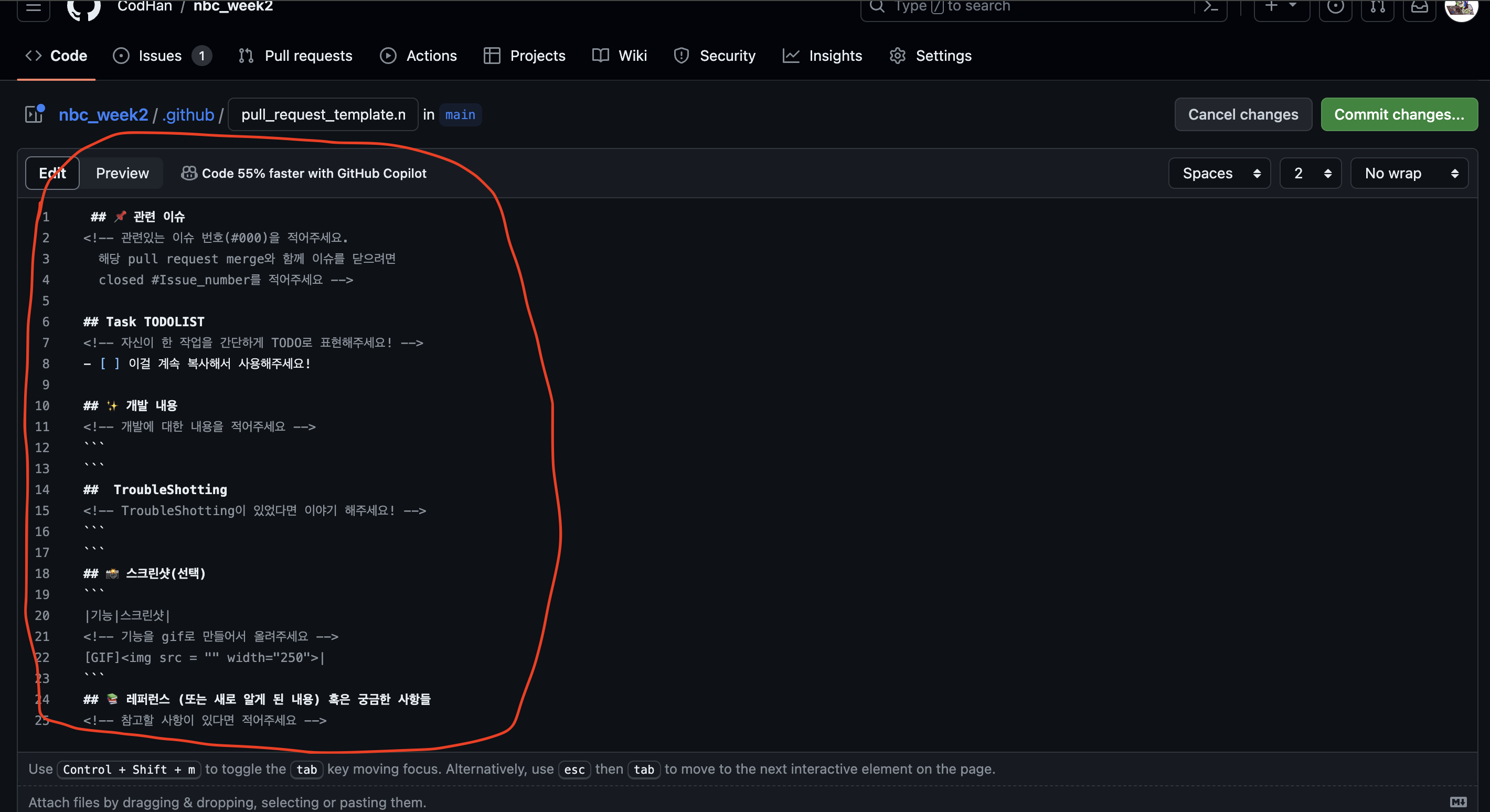Viewport: 1490px width, 812px height.
Task: Open the hamburger navigation menu
Action: (x=34, y=7)
